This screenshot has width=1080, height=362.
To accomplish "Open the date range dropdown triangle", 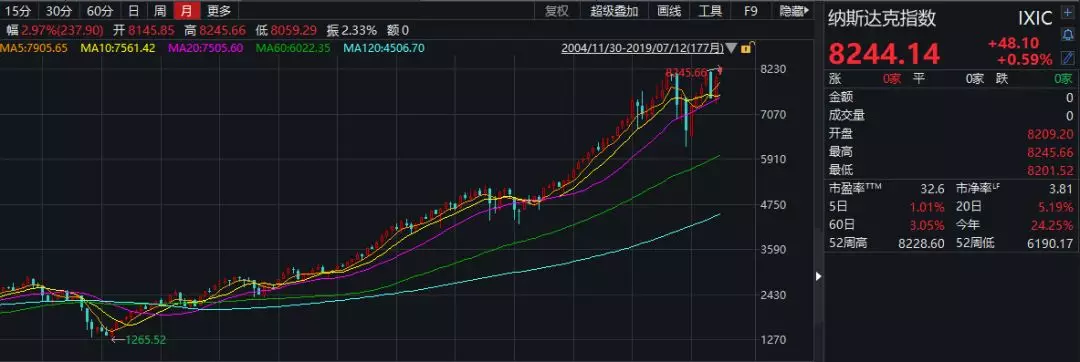I will click(x=732, y=49).
